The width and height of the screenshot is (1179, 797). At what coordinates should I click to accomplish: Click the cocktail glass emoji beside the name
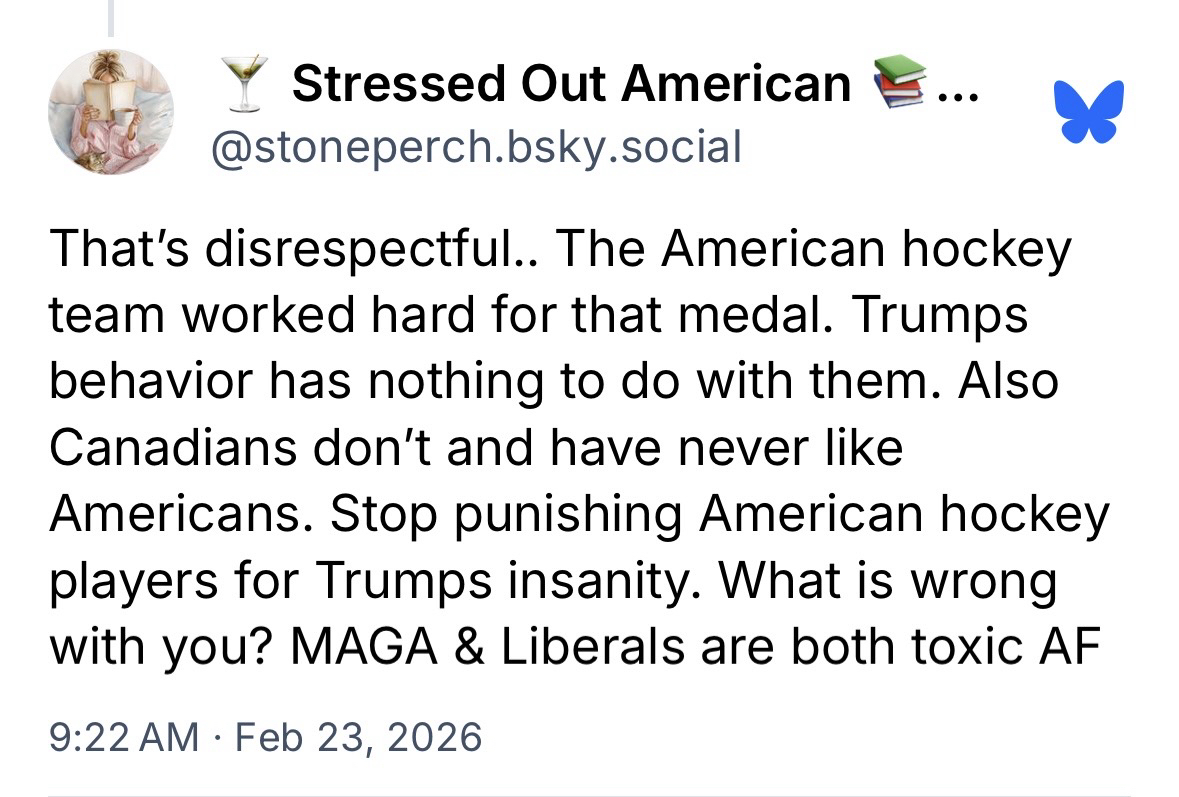click(247, 82)
